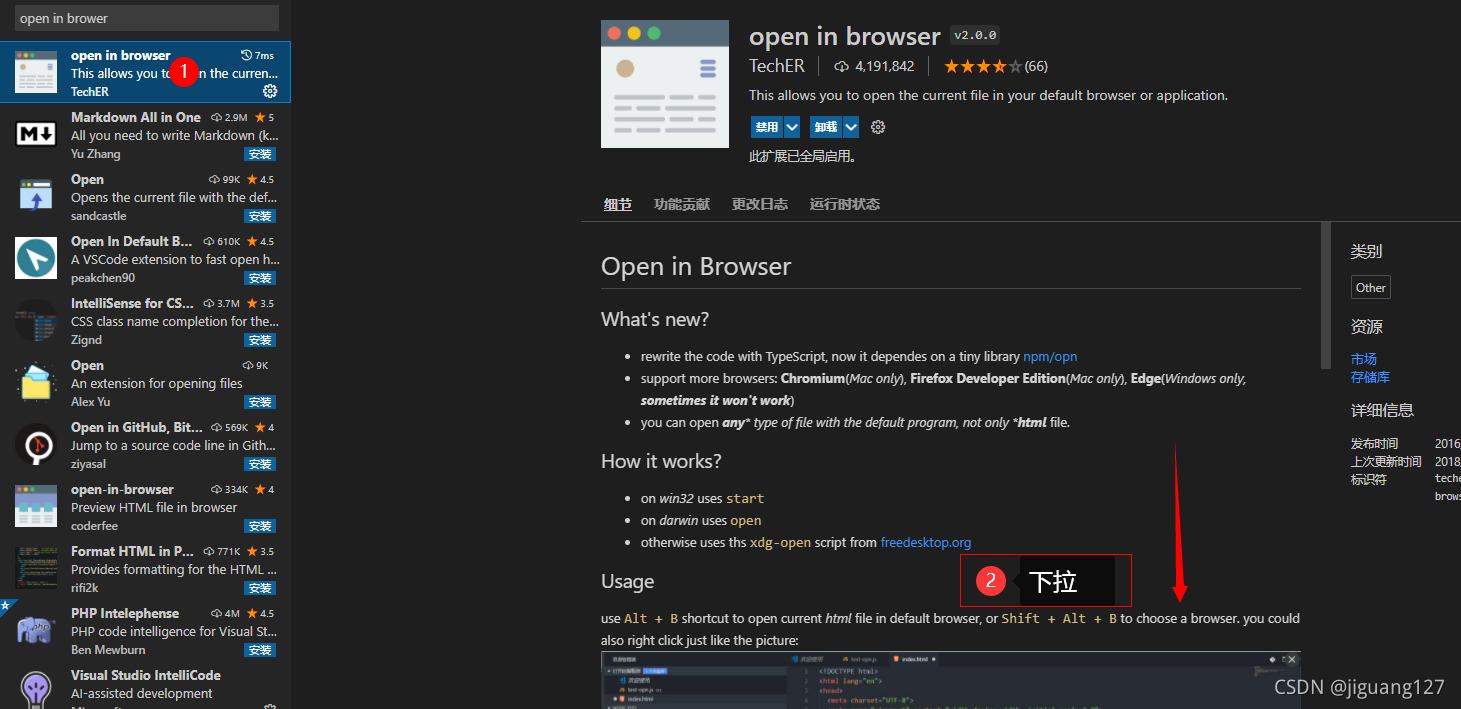Select the Markdown All in One list row

pos(146,134)
